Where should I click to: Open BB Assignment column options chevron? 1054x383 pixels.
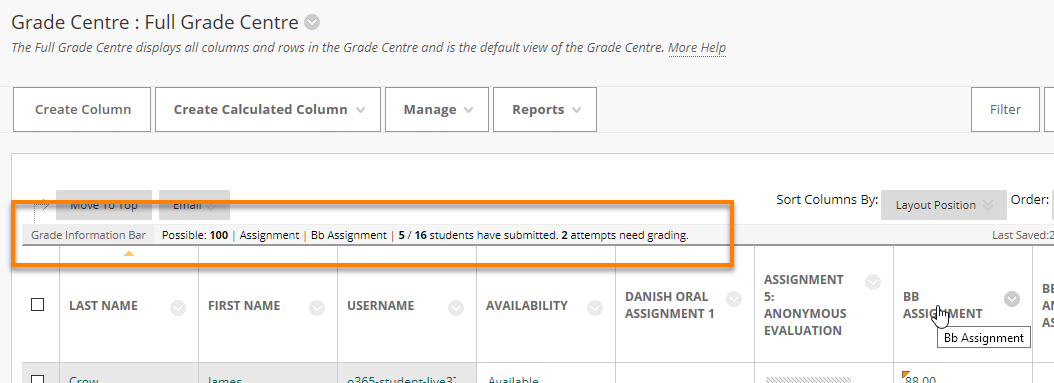tap(1012, 299)
